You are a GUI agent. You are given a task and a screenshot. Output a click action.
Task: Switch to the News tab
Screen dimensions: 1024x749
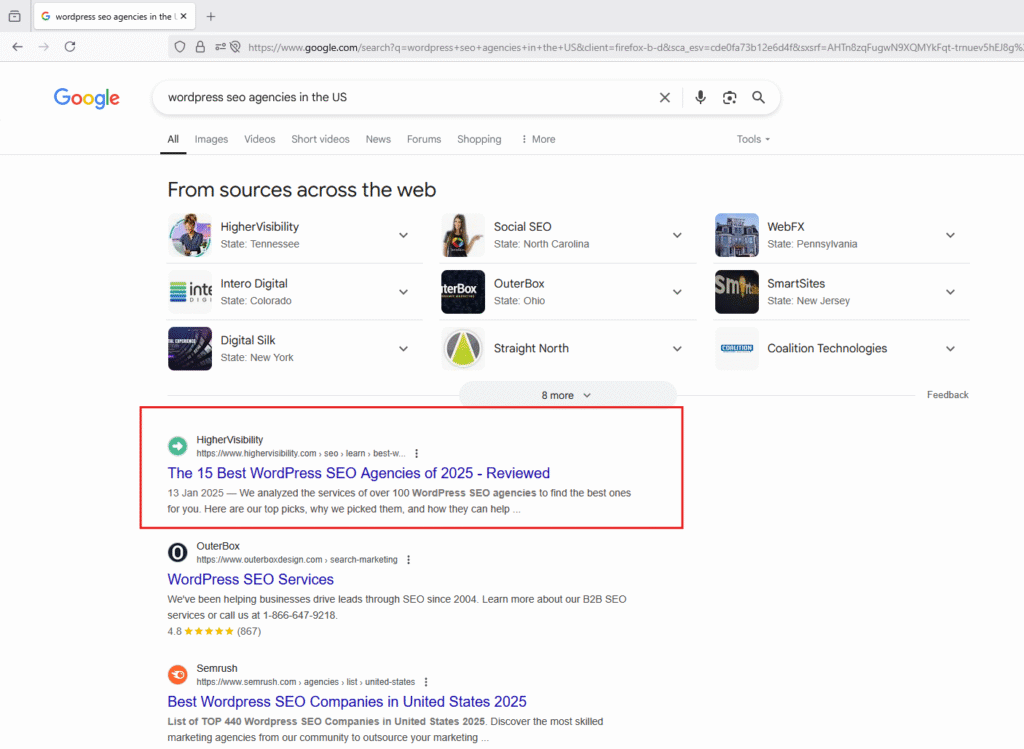coord(378,139)
